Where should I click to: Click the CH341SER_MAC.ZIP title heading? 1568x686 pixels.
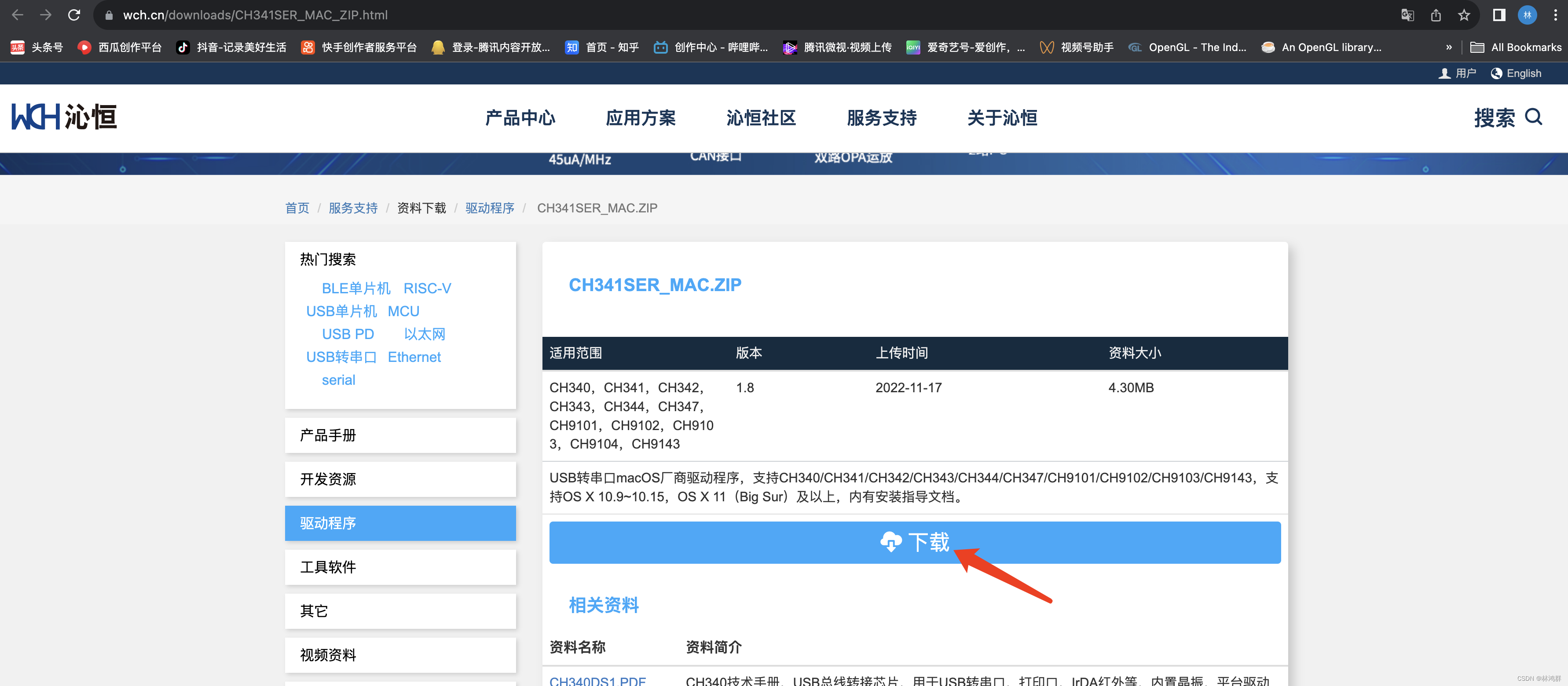655,285
